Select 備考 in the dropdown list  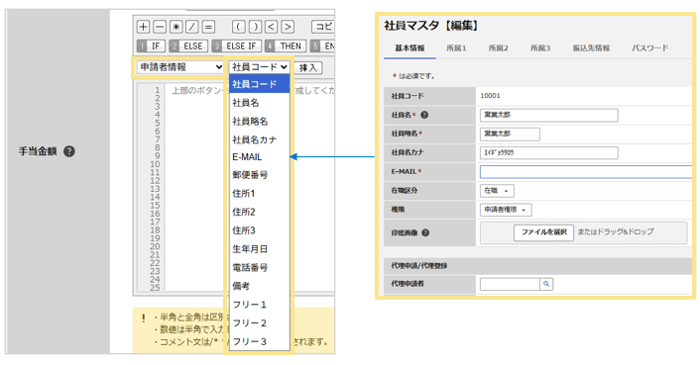tap(259, 286)
